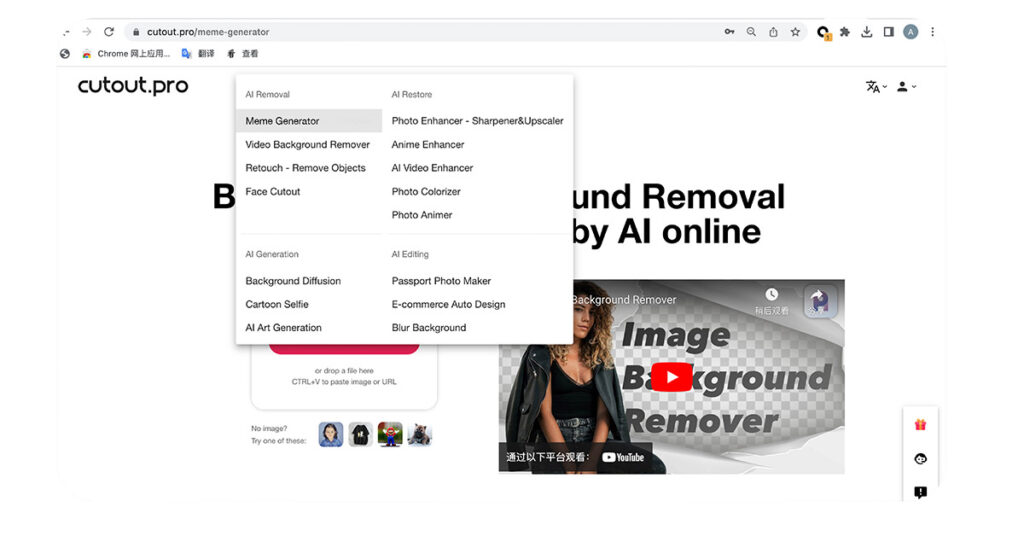Click the bookmark star in address bar

(x=795, y=32)
